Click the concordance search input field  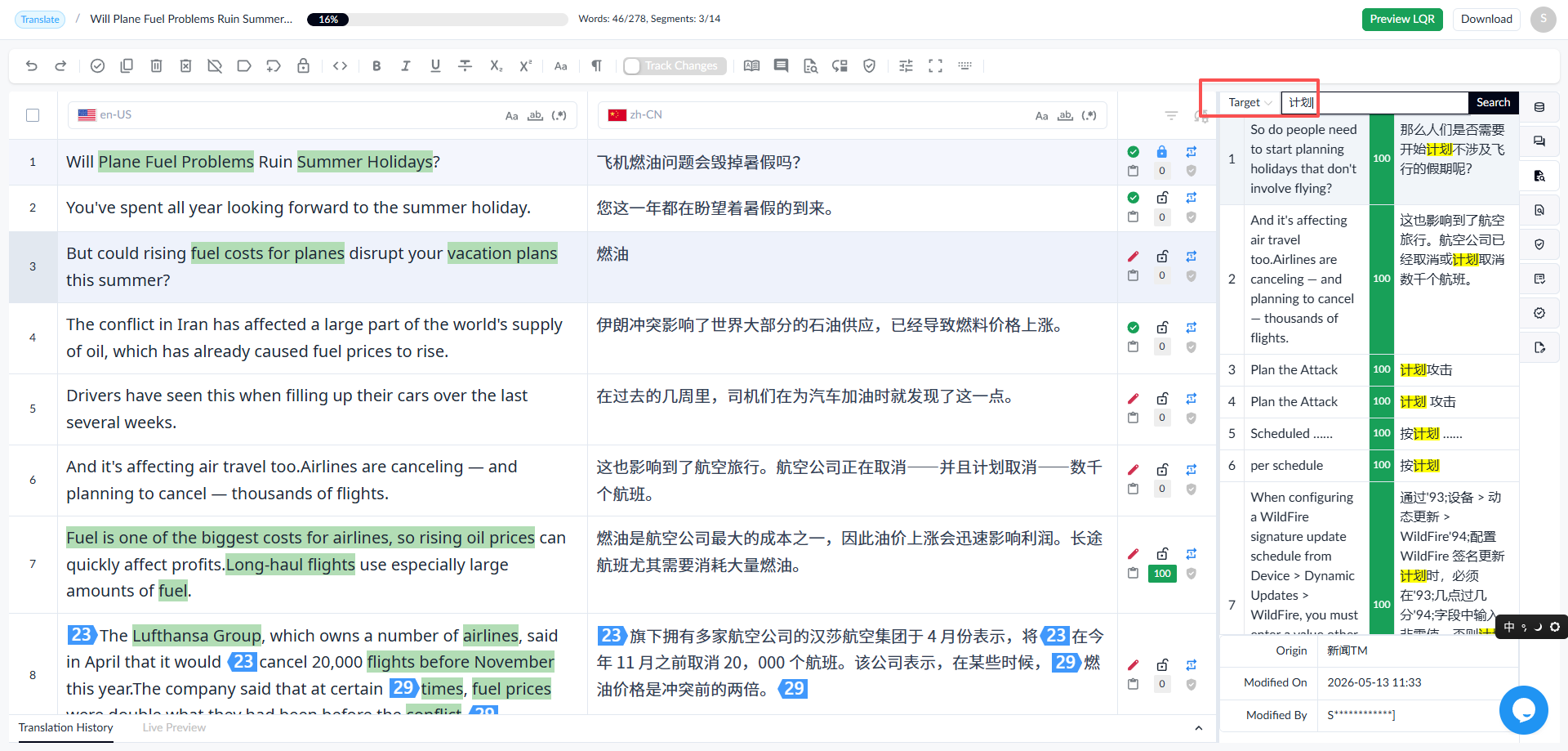click(1375, 102)
